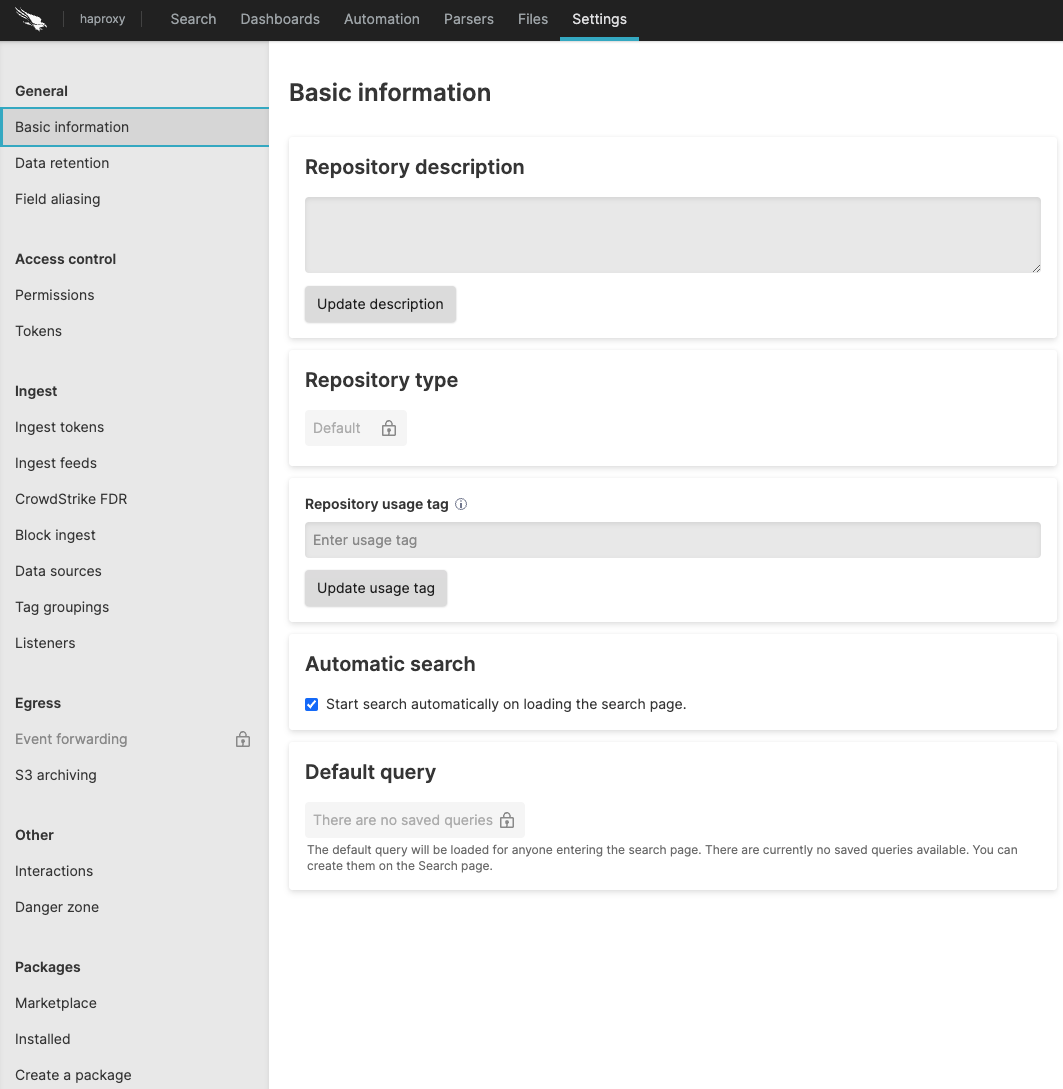Image resolution: width=1063 pixels, height=1089 pixels.
Task: Open Data retention settings
Action: click(x=62, y=163)
